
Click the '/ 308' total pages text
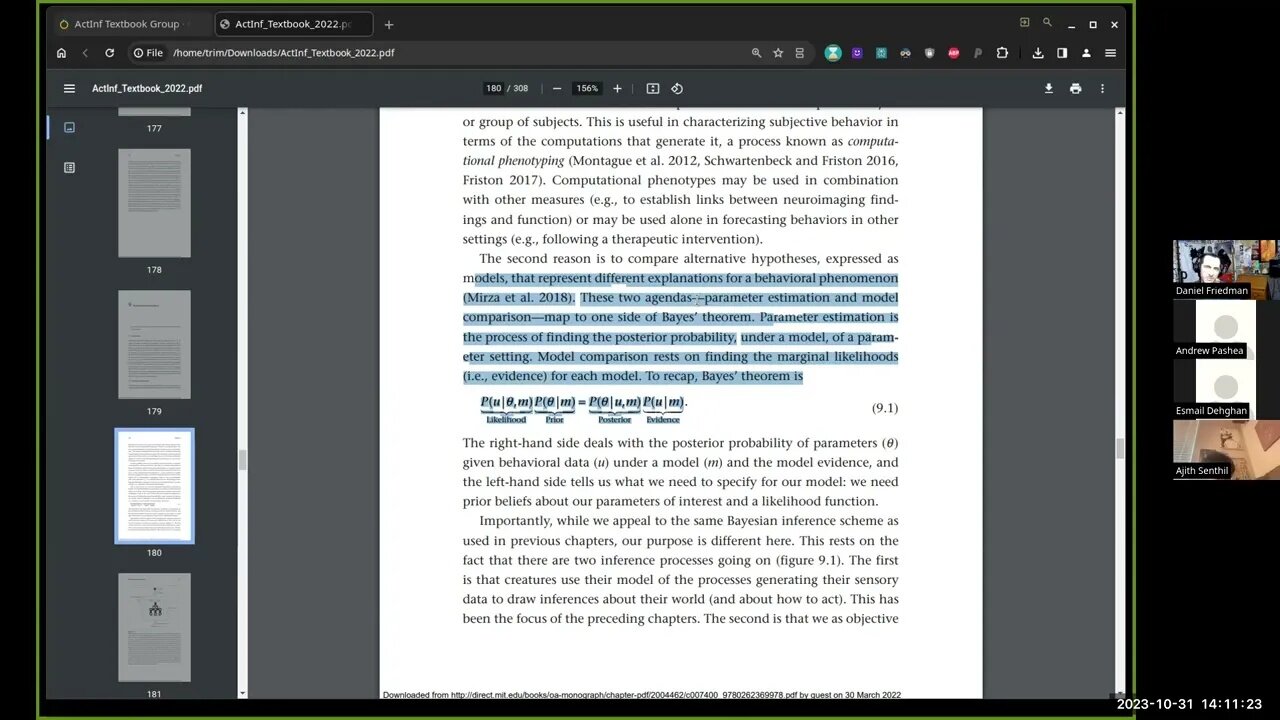coord(518,88)
